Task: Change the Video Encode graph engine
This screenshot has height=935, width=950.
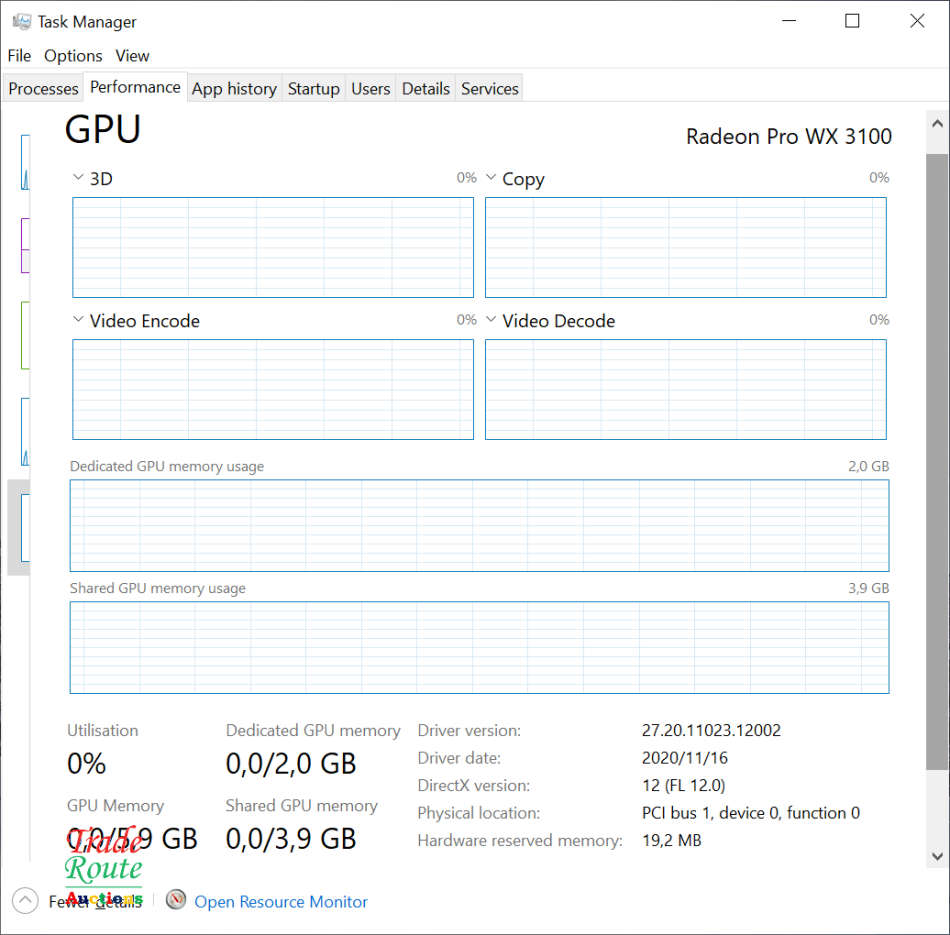Action: click(78, 320)
